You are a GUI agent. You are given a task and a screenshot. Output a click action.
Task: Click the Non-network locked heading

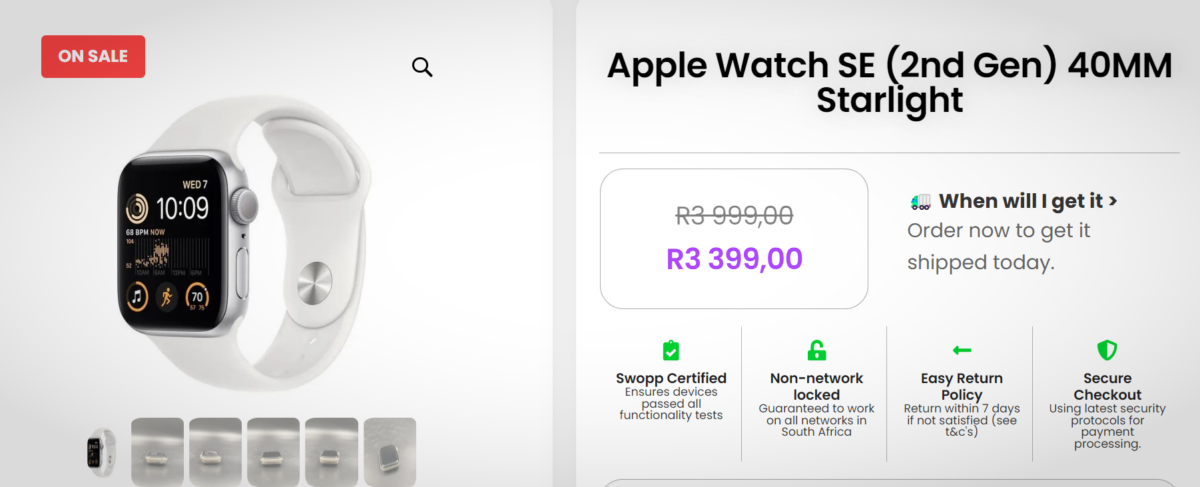pos(817,386)
